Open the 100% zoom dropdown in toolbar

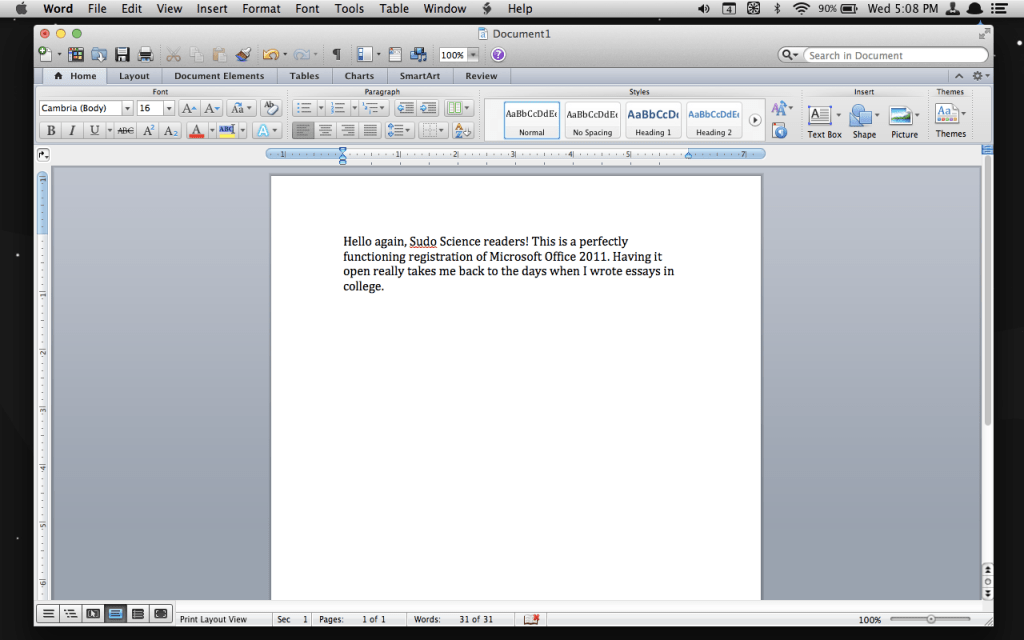pyautogui.click(x=472, y=55)
